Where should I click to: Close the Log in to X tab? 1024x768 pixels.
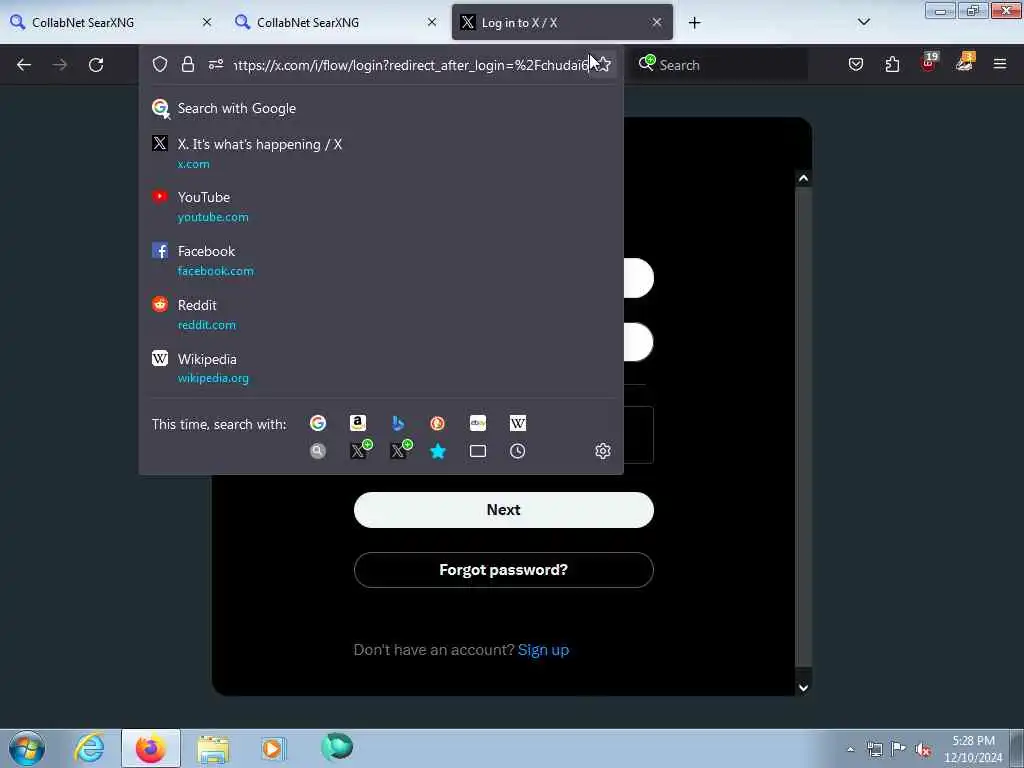pyautogui.click(x=657, y=23)
